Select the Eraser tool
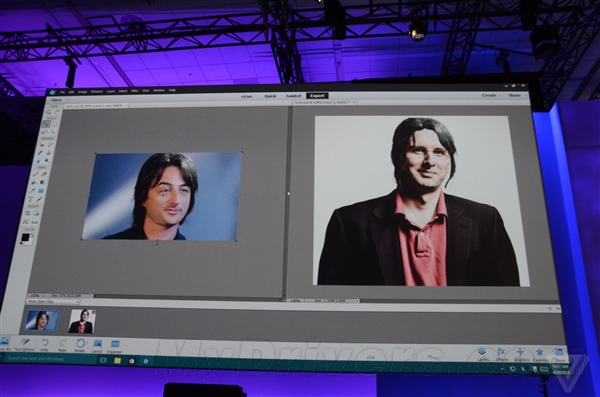The image size is (600, 397). point(44,174)
